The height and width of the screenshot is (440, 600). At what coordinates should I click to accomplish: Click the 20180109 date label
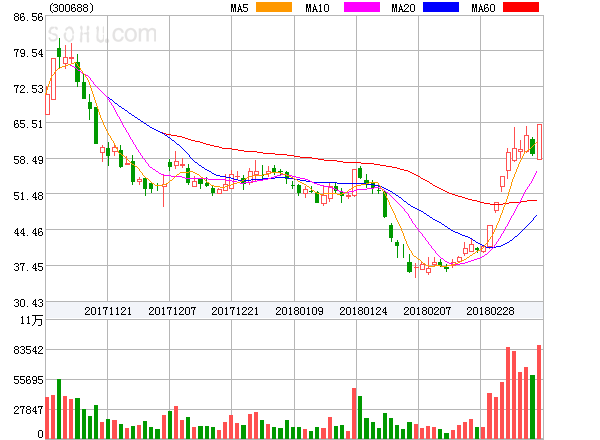pyautogui.click(x=299, y=311)
